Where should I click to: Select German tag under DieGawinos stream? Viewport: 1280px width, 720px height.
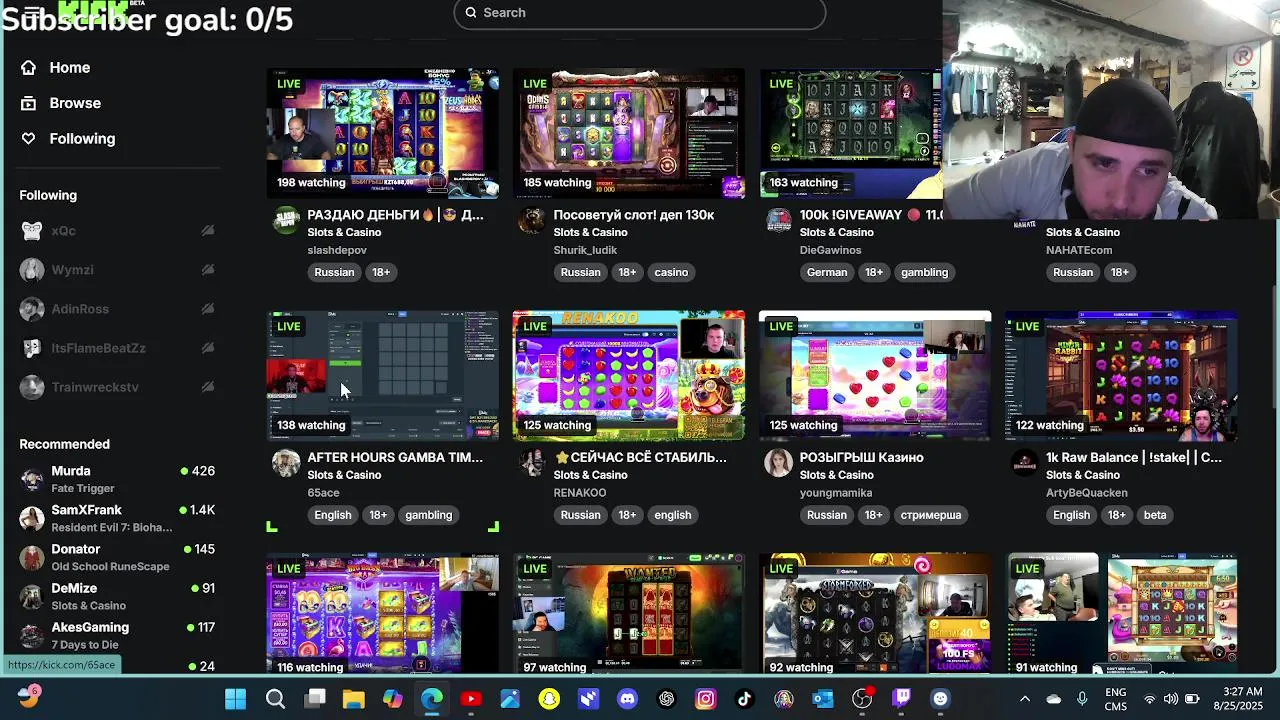(827, 272)
